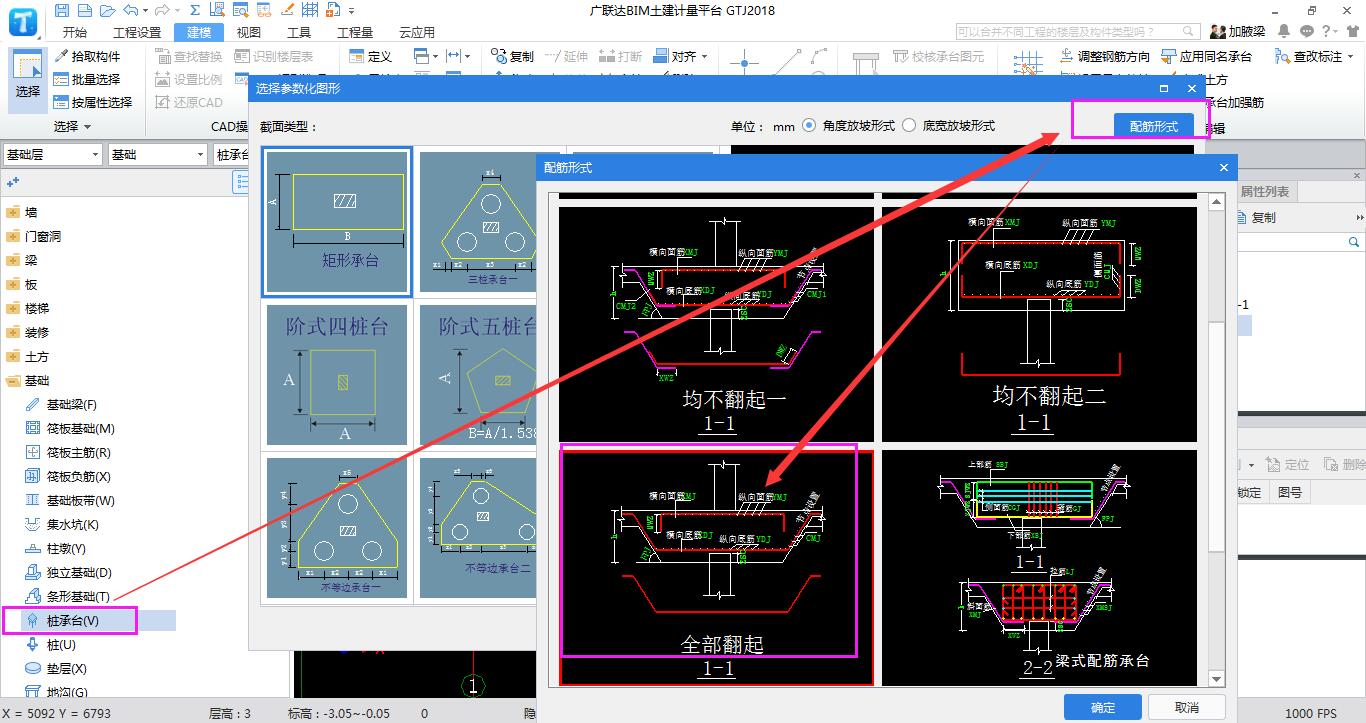Click the New file icon in quick access toolbar
Screen dimensions: 1366x723
(84, 11)
